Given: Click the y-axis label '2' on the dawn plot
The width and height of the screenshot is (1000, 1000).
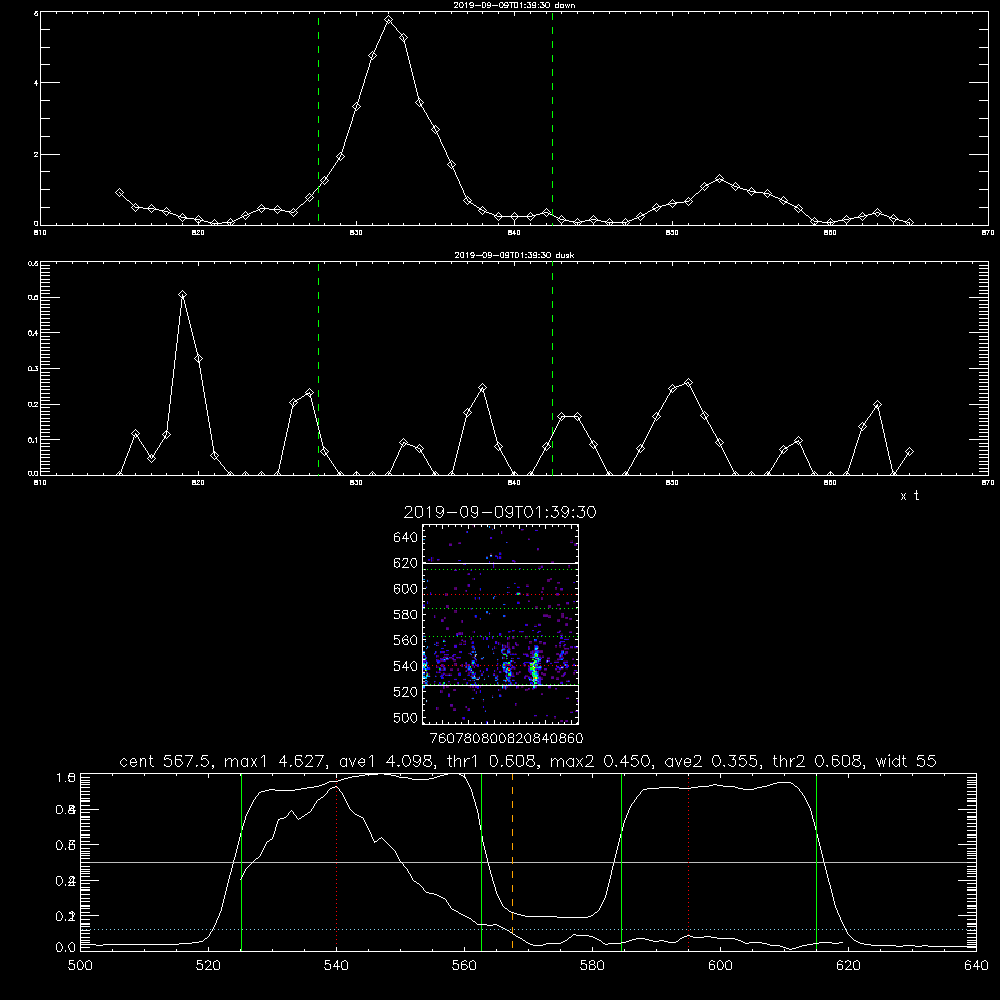Looking at the screenshot, I should (35, 154).
